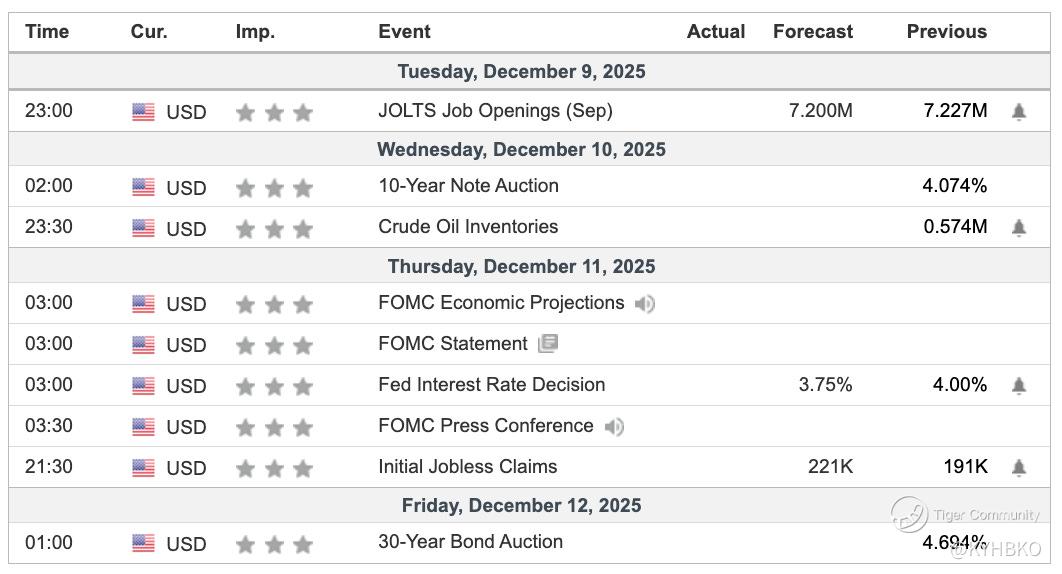Image resolution: width=1062 pixels, height=574 pixels.
Task: Click importance stars for 10-Year Note Auction
Action: pyautogui.click(x=274, y=188)
